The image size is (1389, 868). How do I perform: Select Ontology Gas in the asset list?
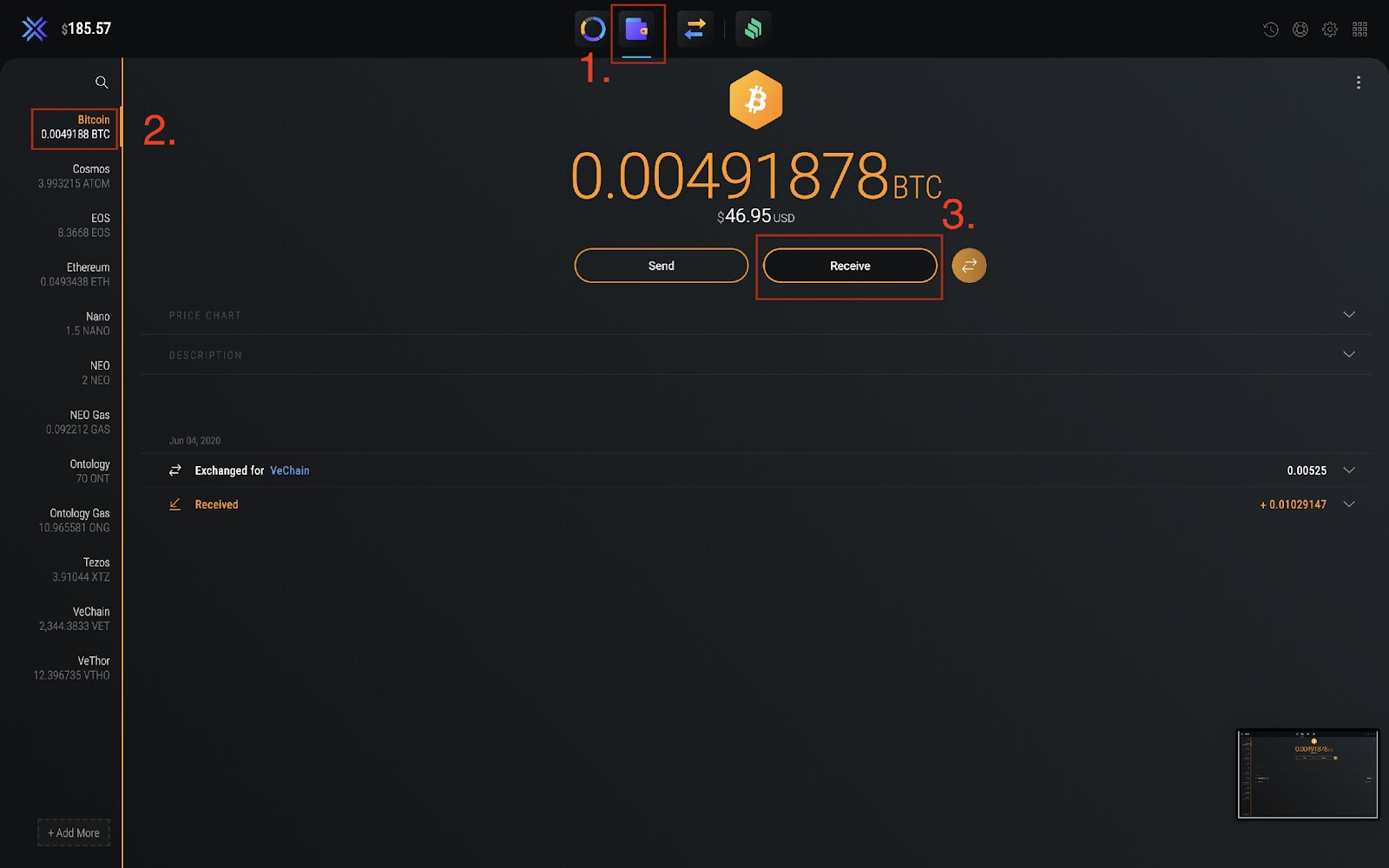coord(74,521)
